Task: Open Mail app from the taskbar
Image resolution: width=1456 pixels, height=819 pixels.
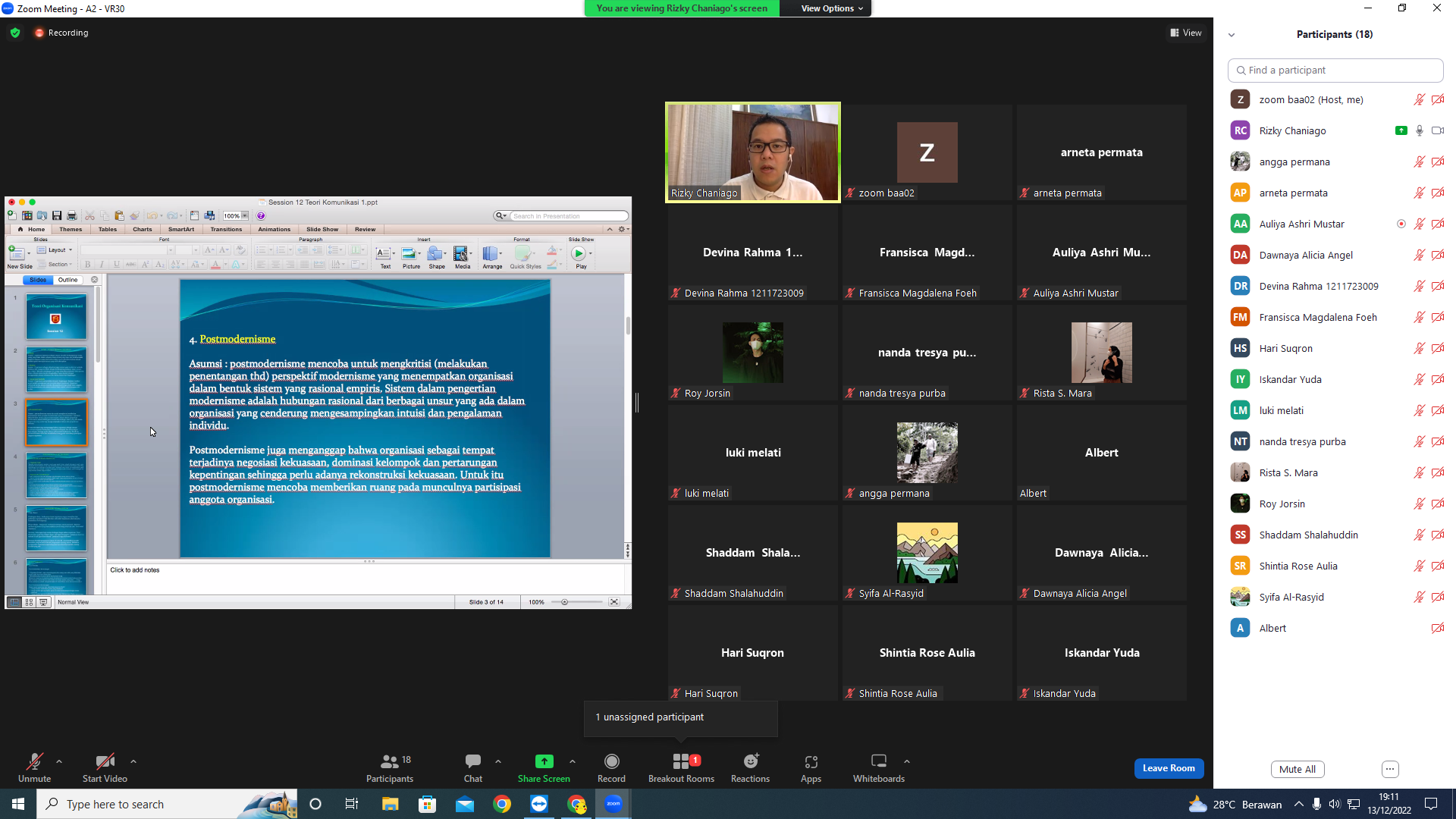Action: [465, 804]
